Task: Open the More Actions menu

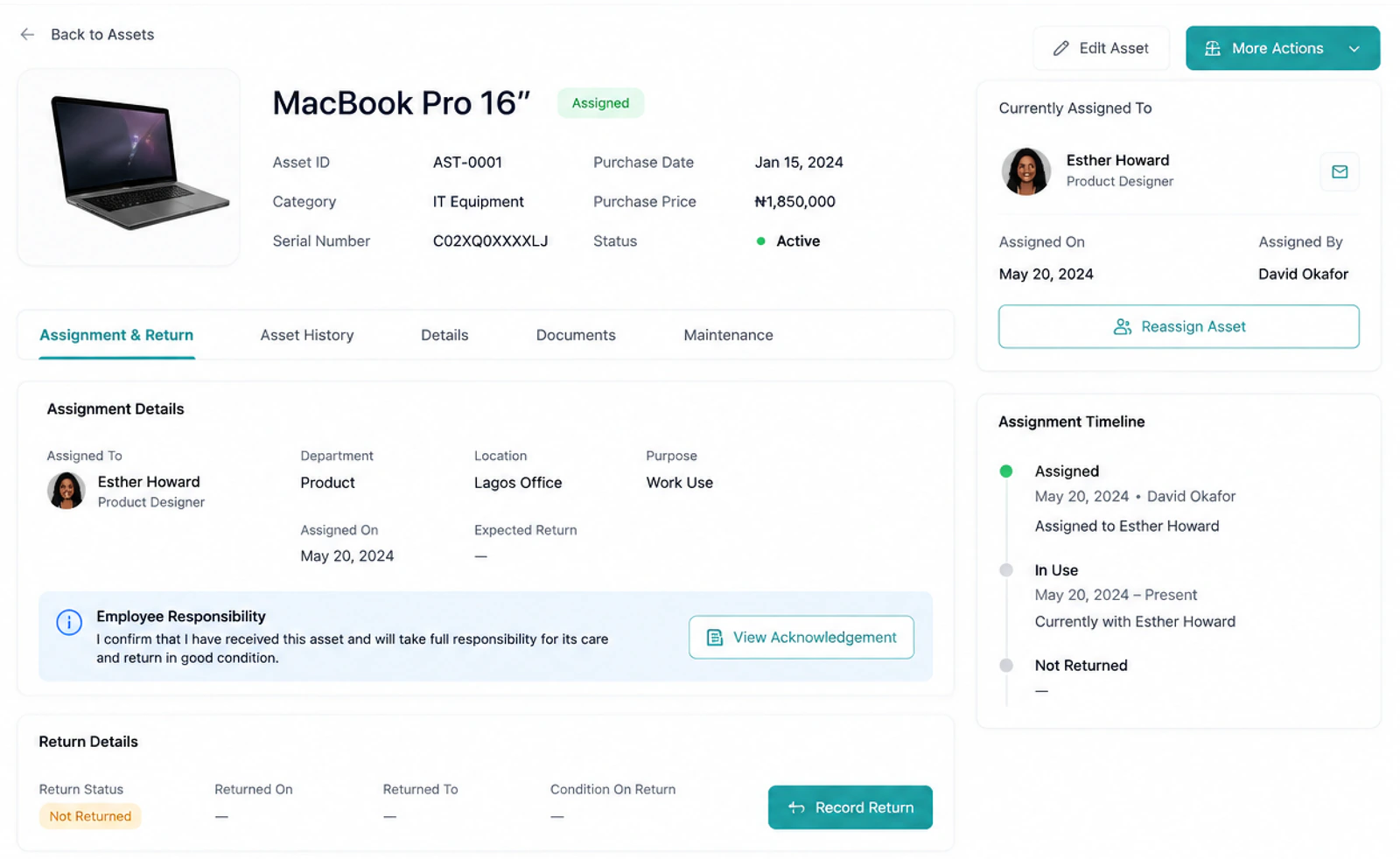Action: tap(1283, 48)
